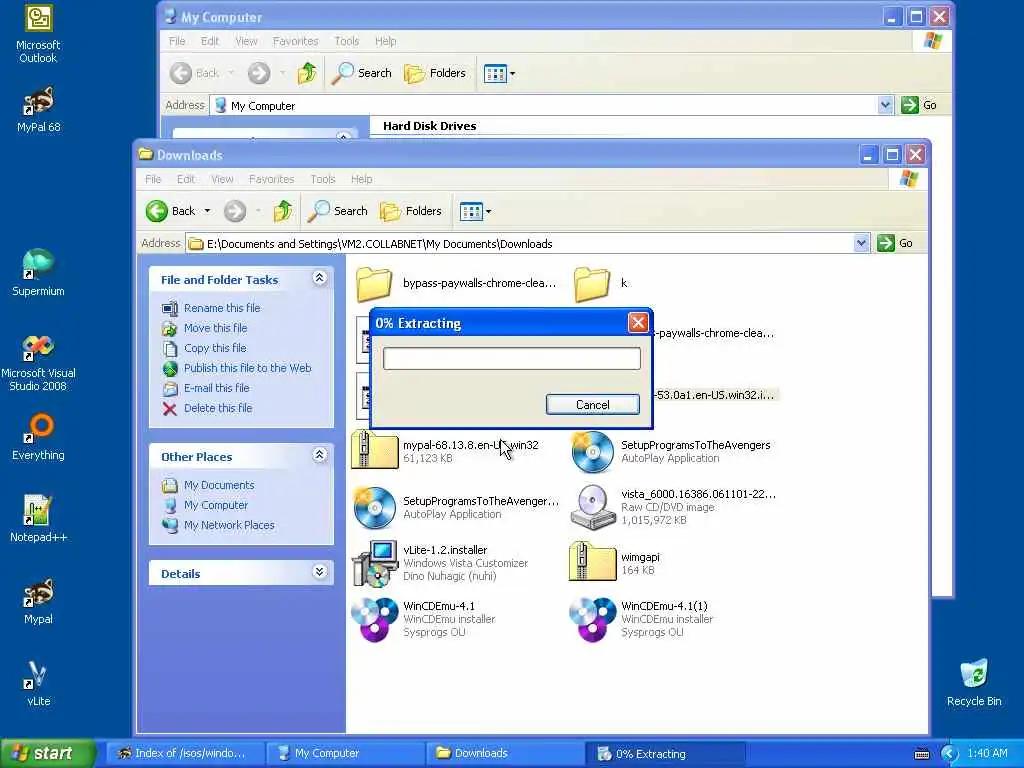
Task: Click Delete this file link
Action: tap(218, 408)
